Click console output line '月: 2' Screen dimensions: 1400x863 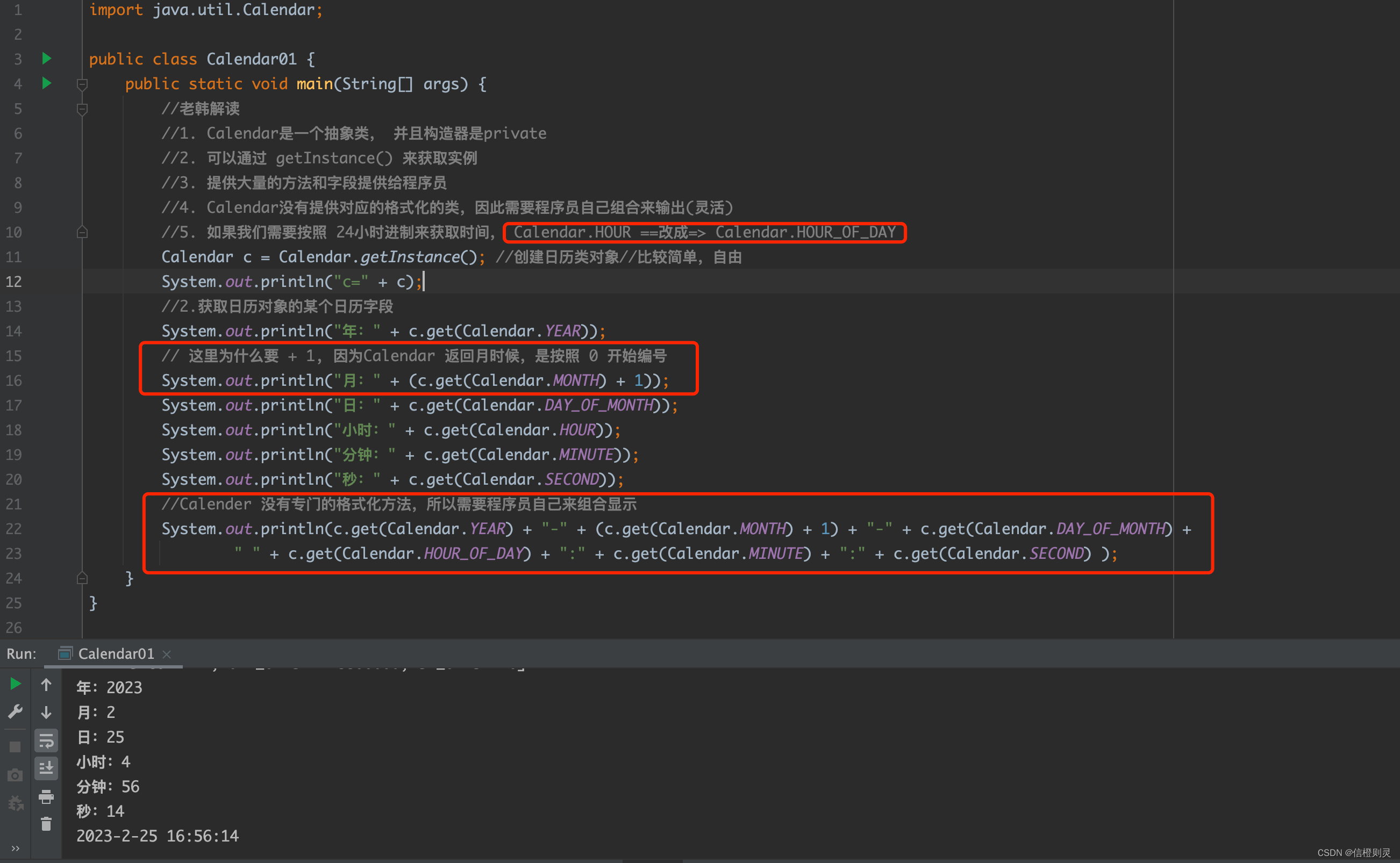tap(96, 713)
